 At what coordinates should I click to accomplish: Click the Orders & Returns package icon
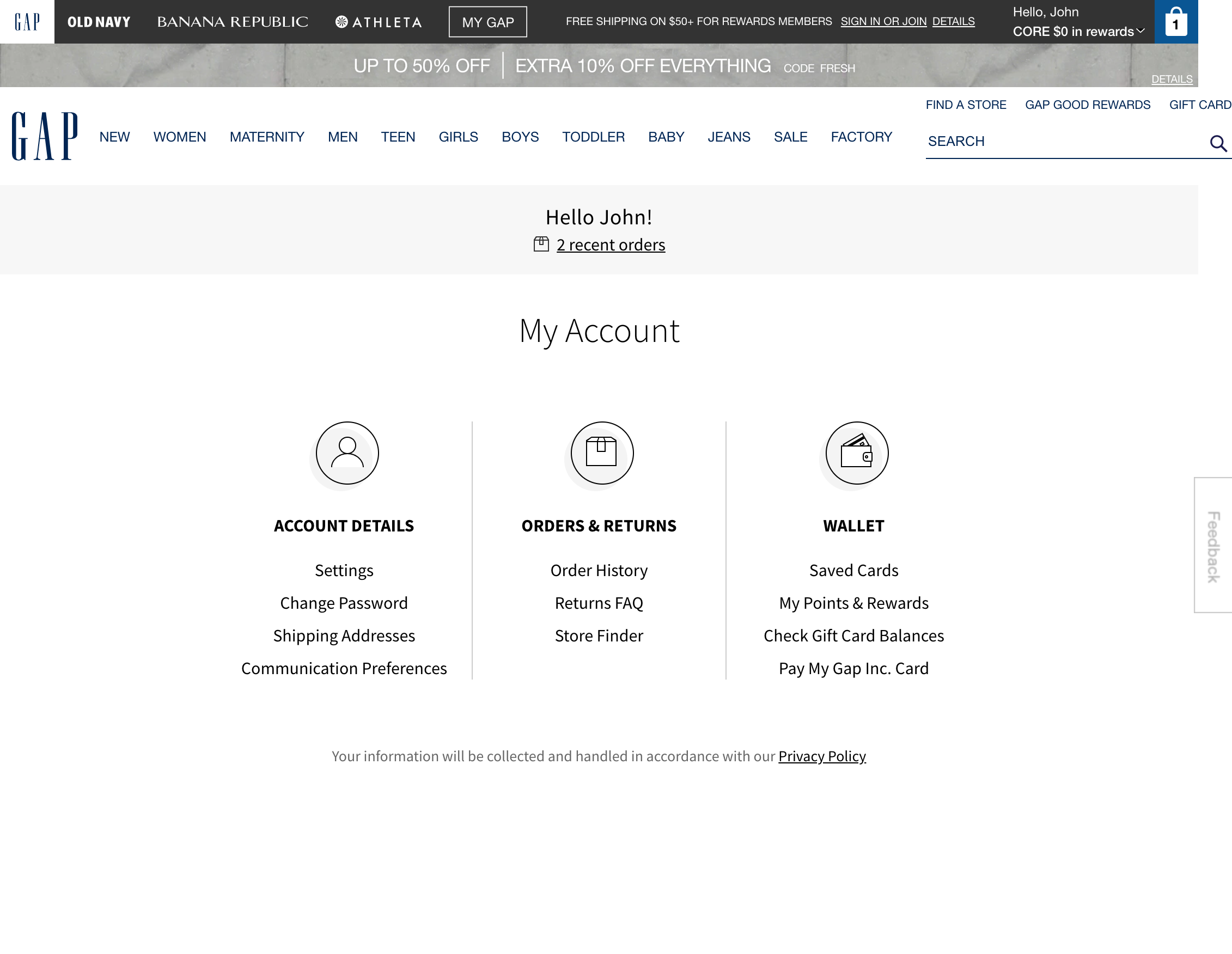pyautogui.click(x=599, y=452)
